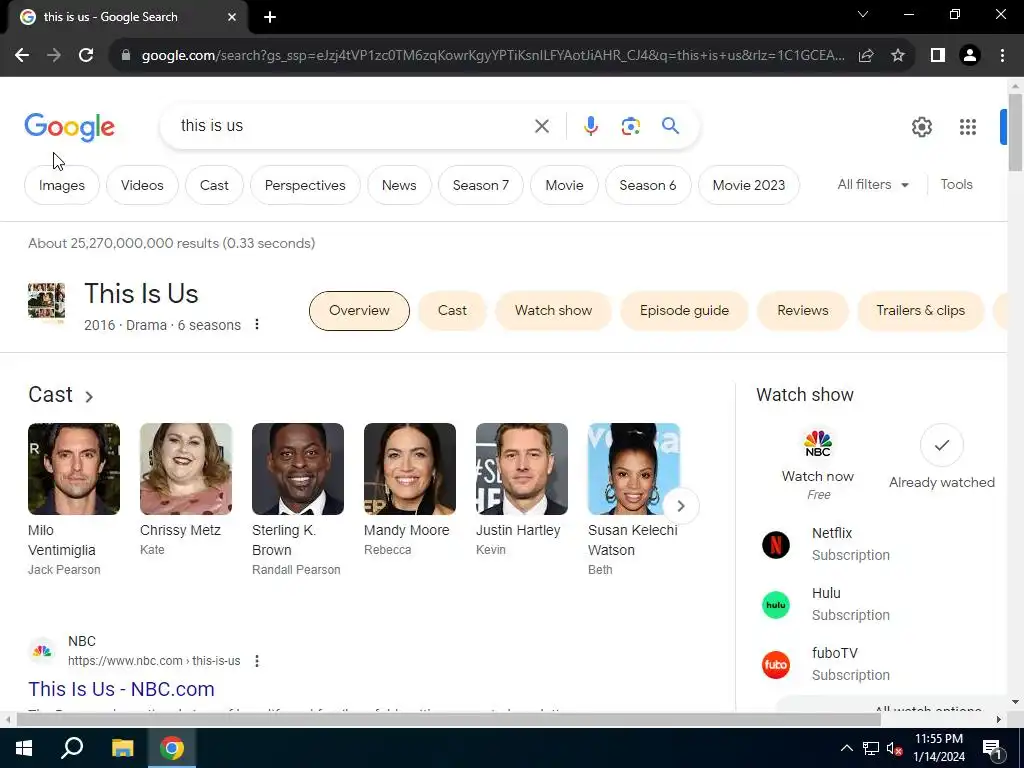
Task: Filter results by Images
Action: click(62, 185)
